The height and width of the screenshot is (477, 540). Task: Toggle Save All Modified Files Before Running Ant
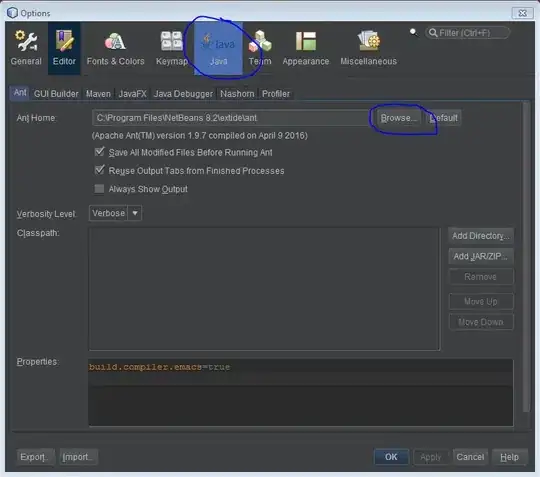point(100,152)
